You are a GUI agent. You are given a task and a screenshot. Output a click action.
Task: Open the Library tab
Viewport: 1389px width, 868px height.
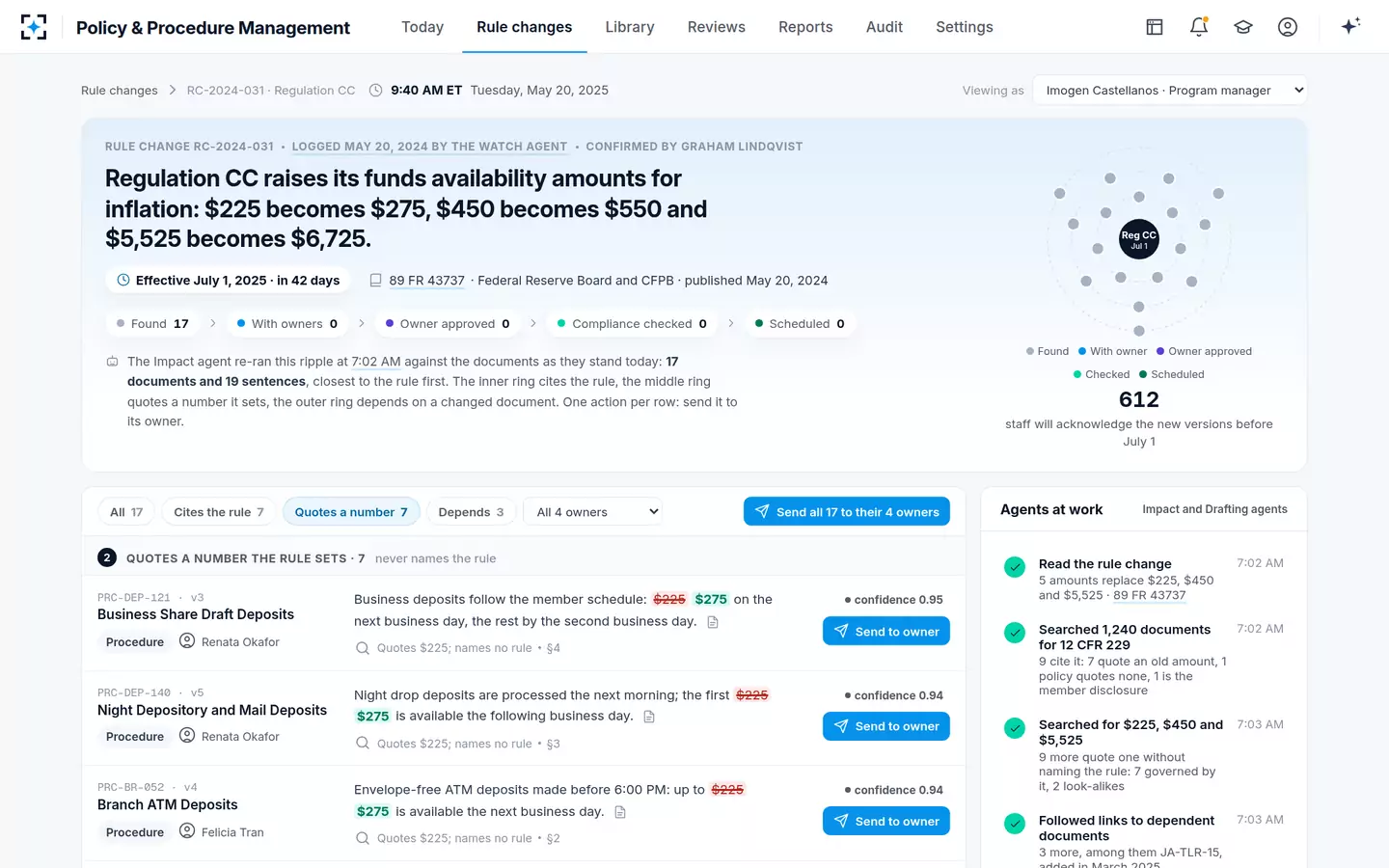630,27
